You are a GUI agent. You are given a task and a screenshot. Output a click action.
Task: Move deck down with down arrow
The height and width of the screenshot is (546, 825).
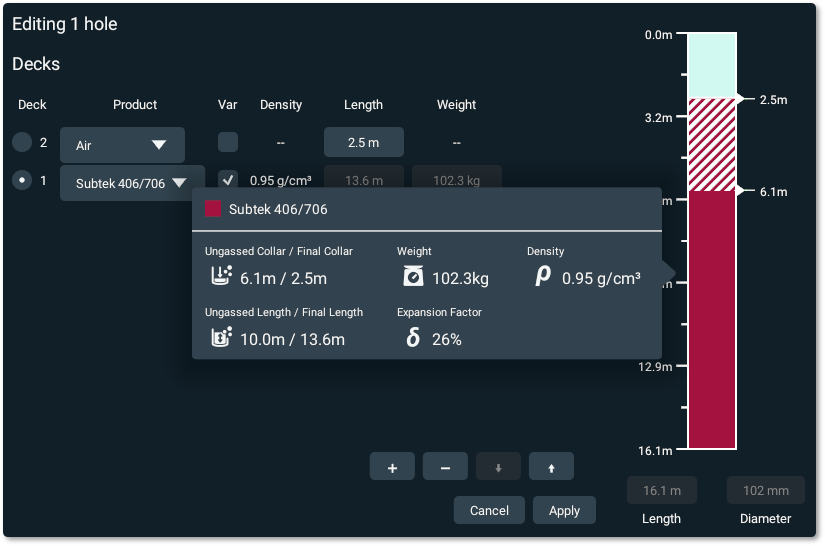(498, 467)
